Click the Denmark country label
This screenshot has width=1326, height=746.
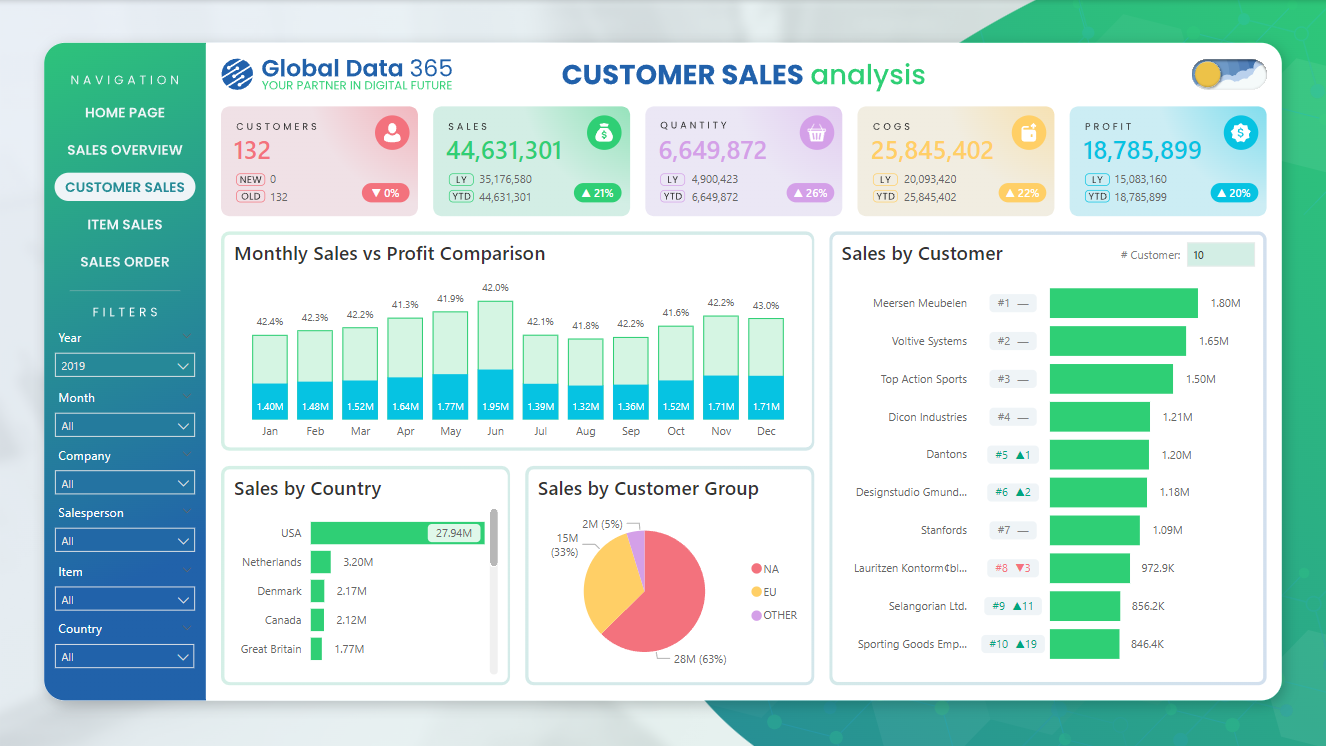279,591
